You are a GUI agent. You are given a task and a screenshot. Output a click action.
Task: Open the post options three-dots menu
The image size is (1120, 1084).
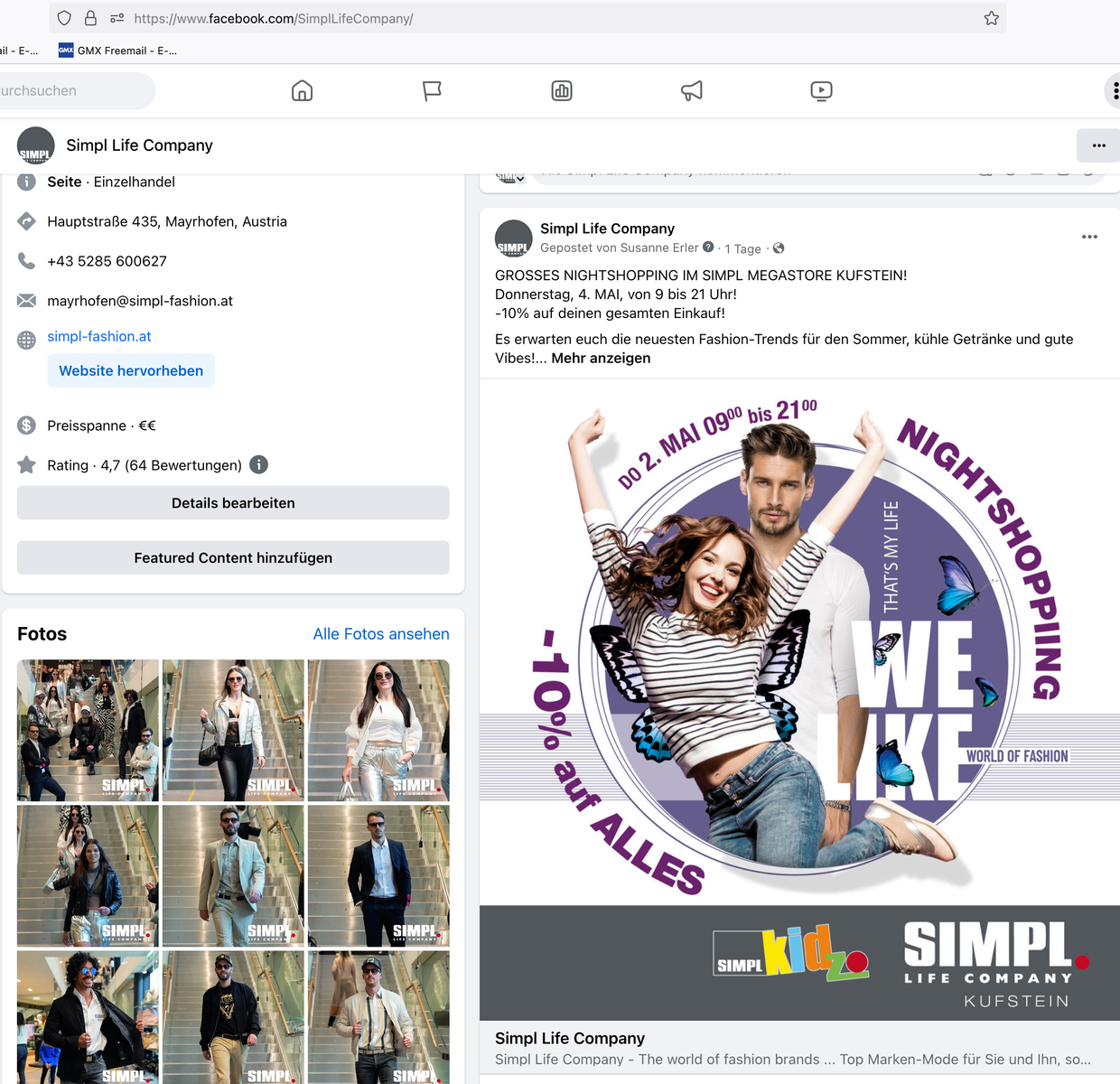click(x=1089, y=237)
